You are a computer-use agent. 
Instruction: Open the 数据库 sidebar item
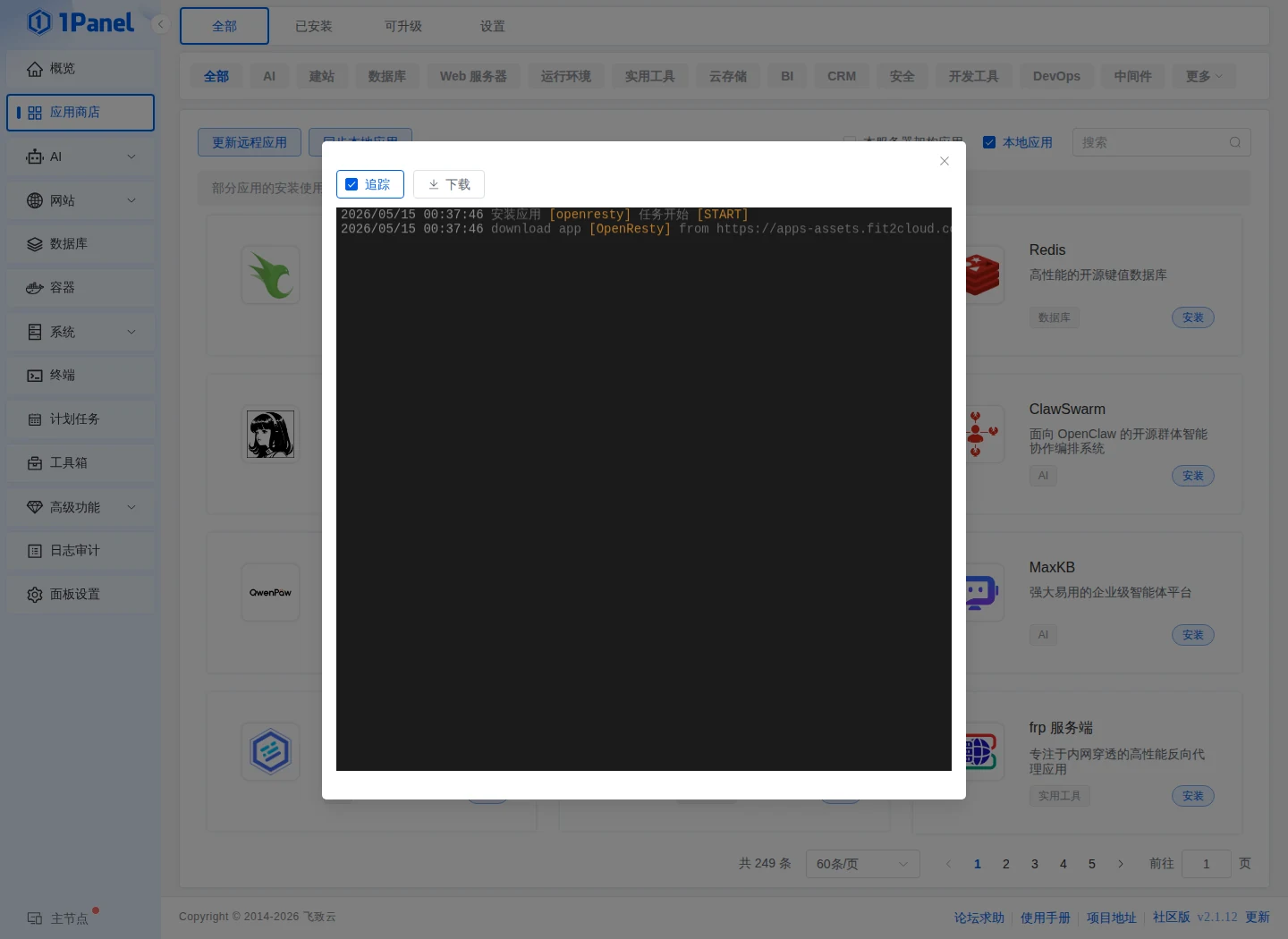(x=80, y=244)
